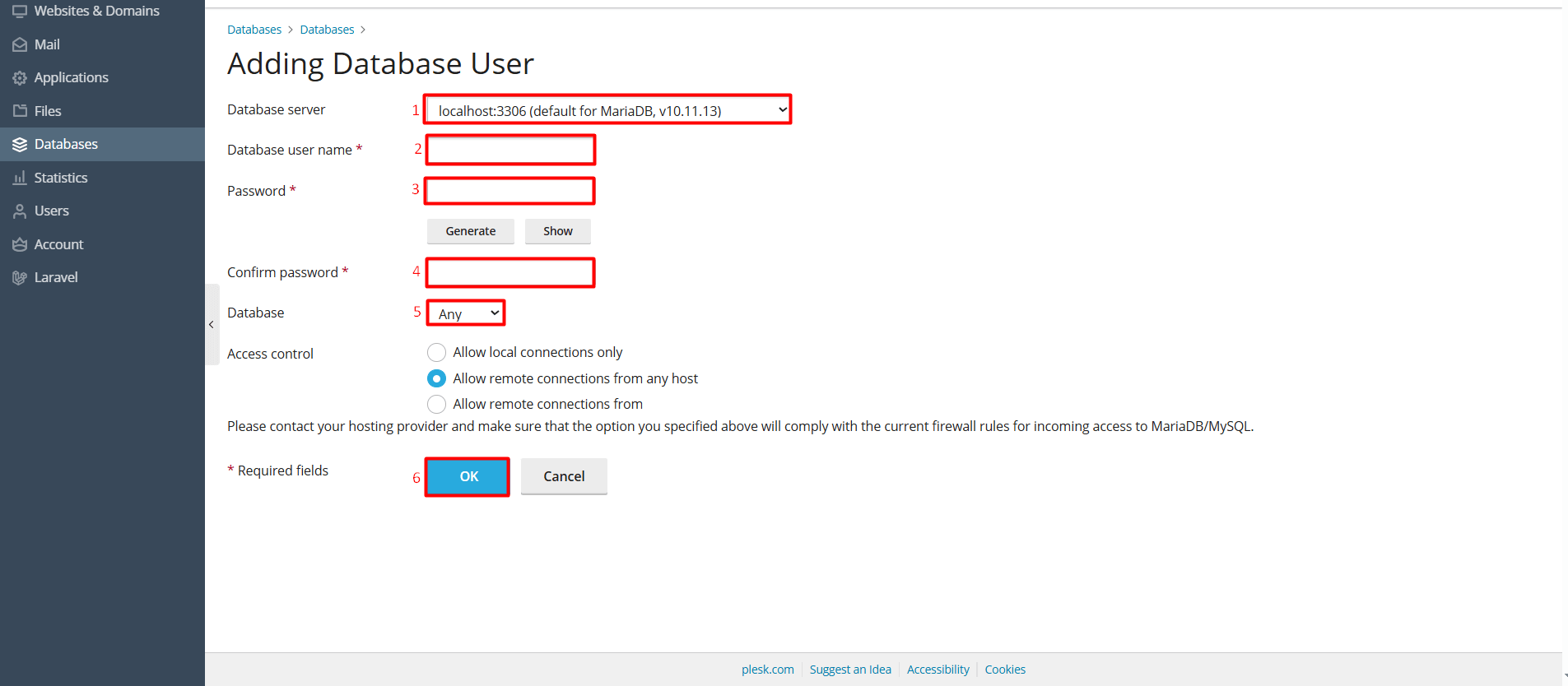Viewport: 1568px width, 686px height.
Task: Click the Applications gear icon
Action: click(20, 78)
